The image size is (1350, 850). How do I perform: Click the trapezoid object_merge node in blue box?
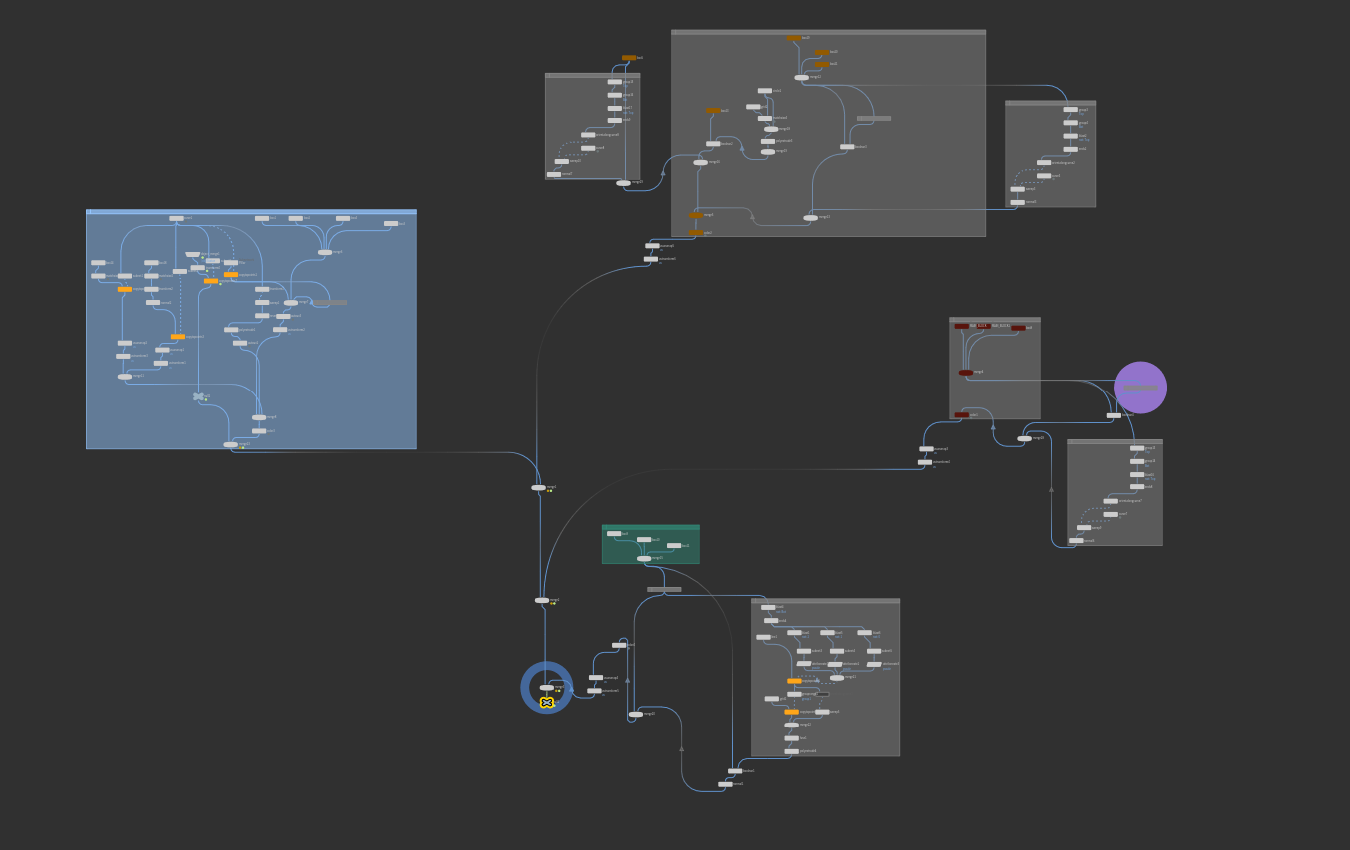192,254
